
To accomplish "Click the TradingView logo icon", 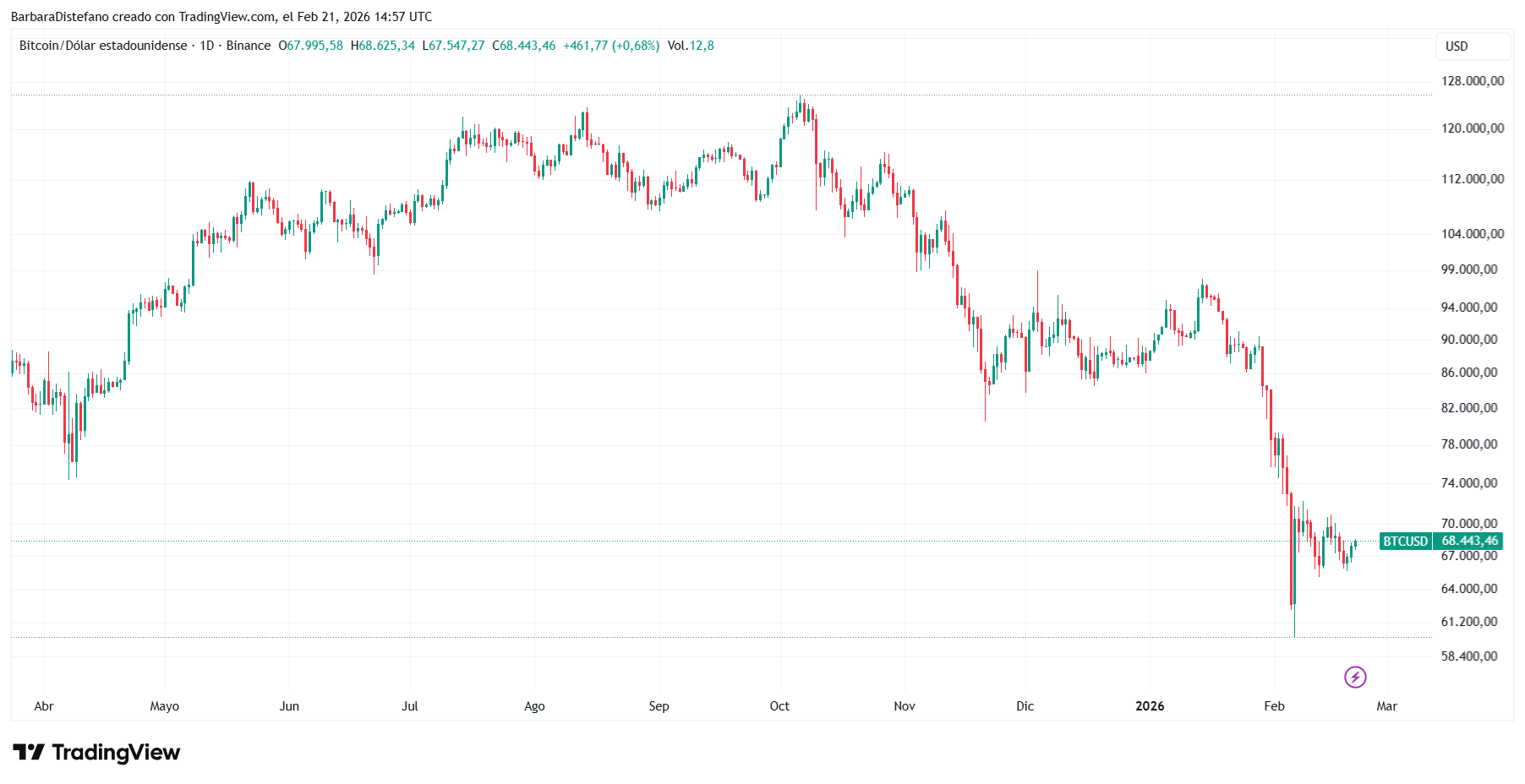I will pyautogui.click(x=29, y=752).
